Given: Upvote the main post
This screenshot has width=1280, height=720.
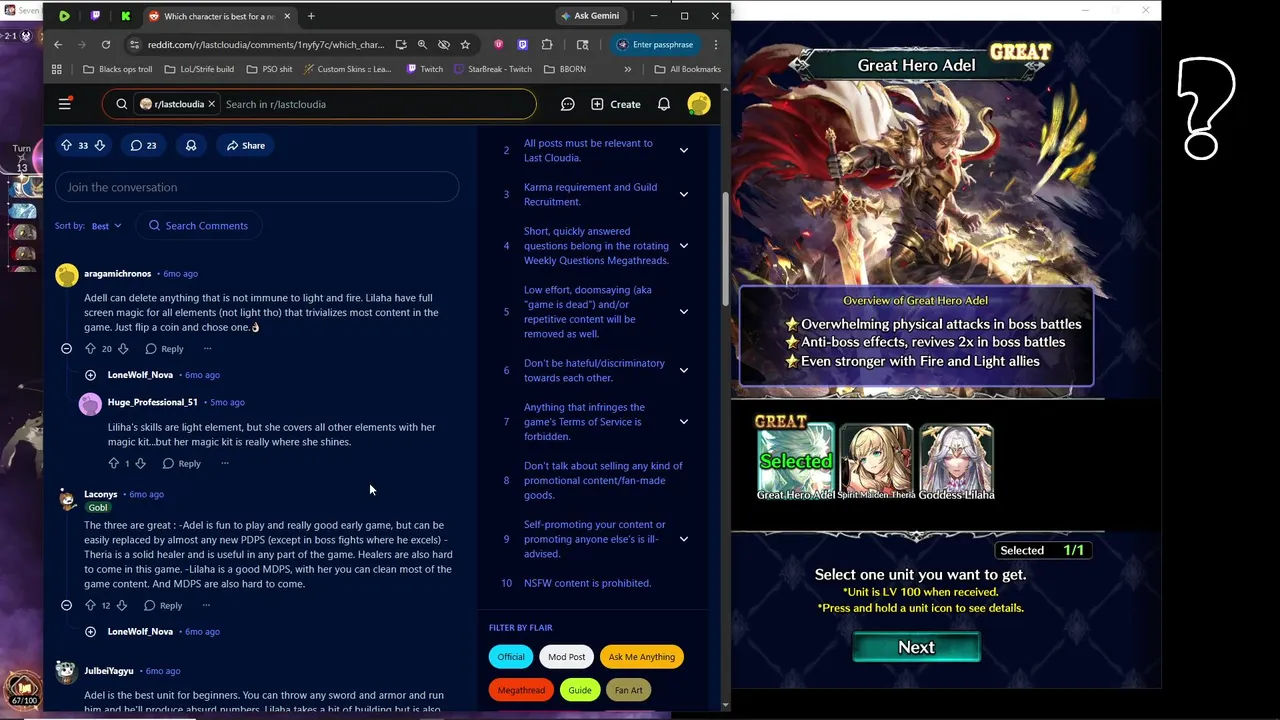Looking at the screenshot, I should pyautogui.click(x=66, y=145).
